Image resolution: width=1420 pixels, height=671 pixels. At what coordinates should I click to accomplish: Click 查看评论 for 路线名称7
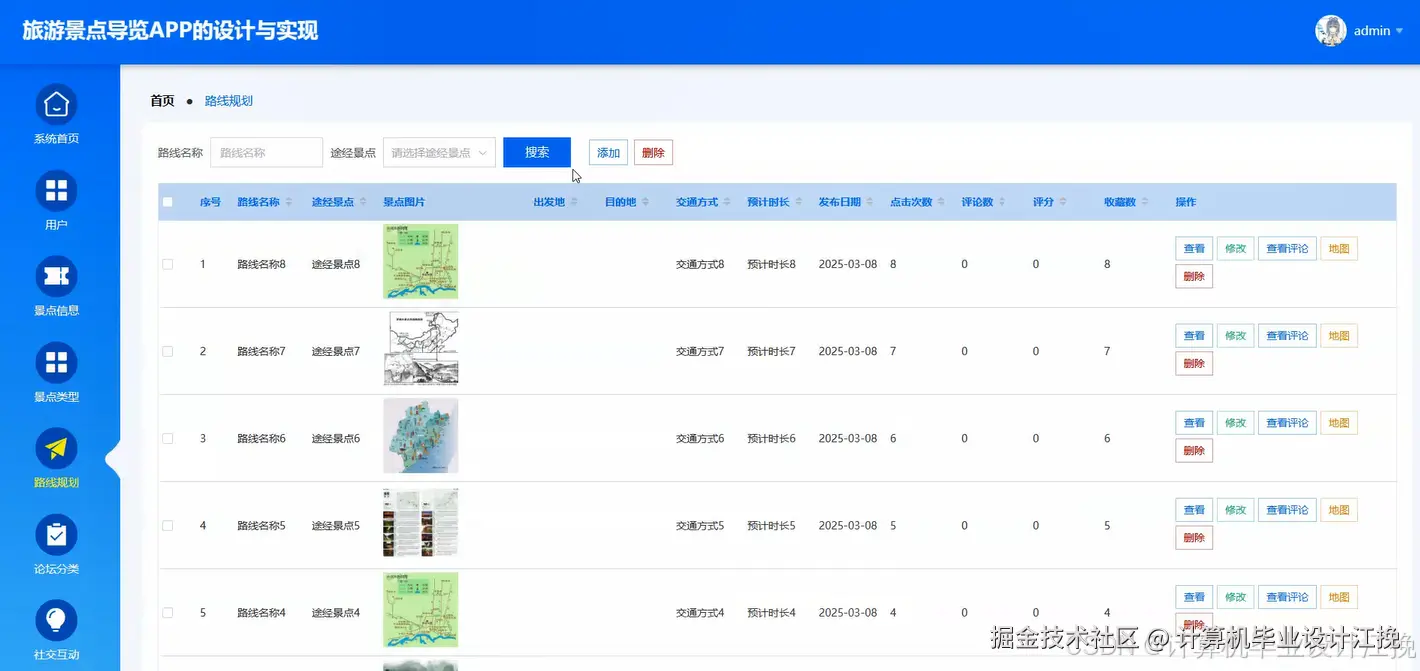(1287, 335)
